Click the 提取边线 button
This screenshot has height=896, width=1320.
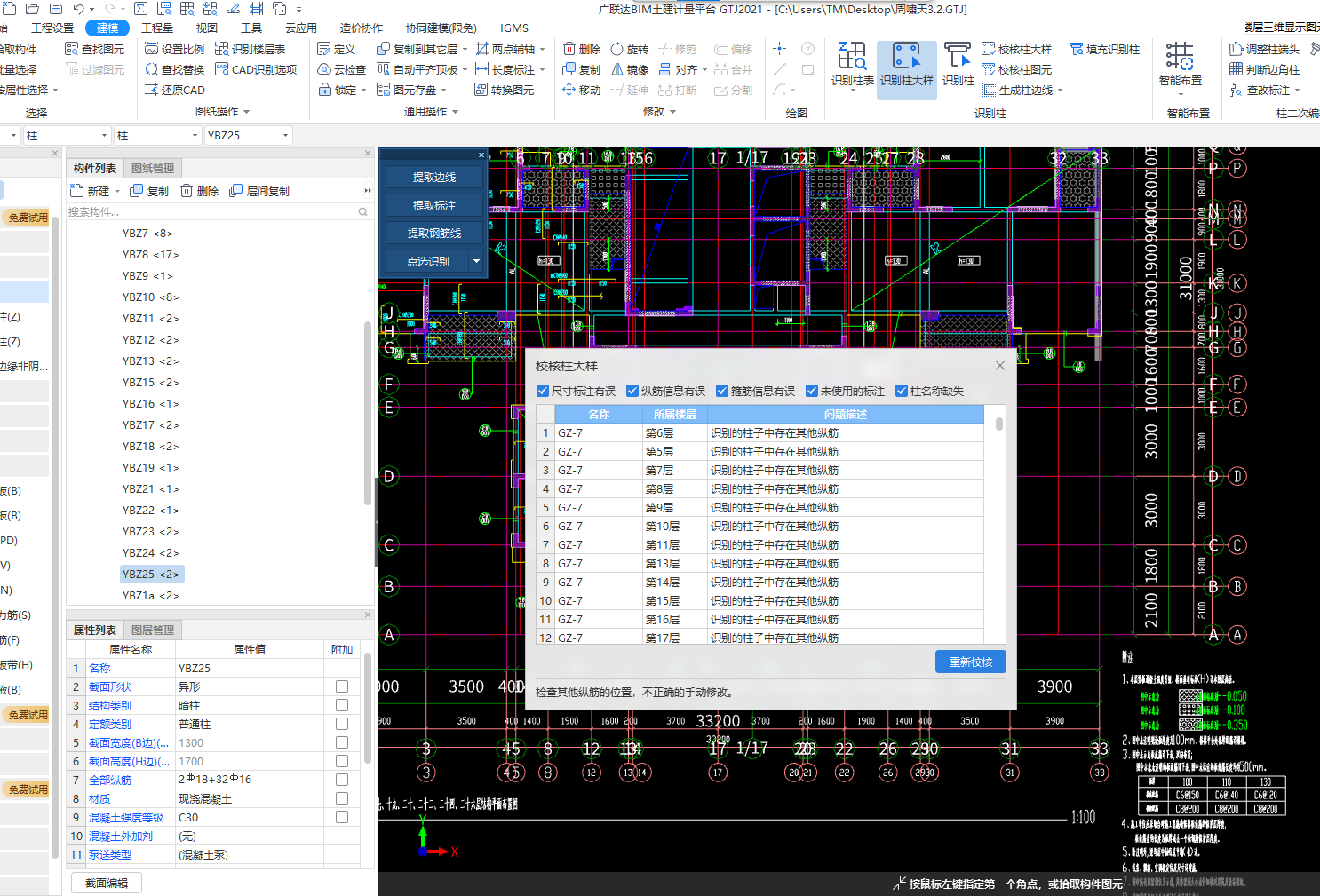click(x=433, y=178)
